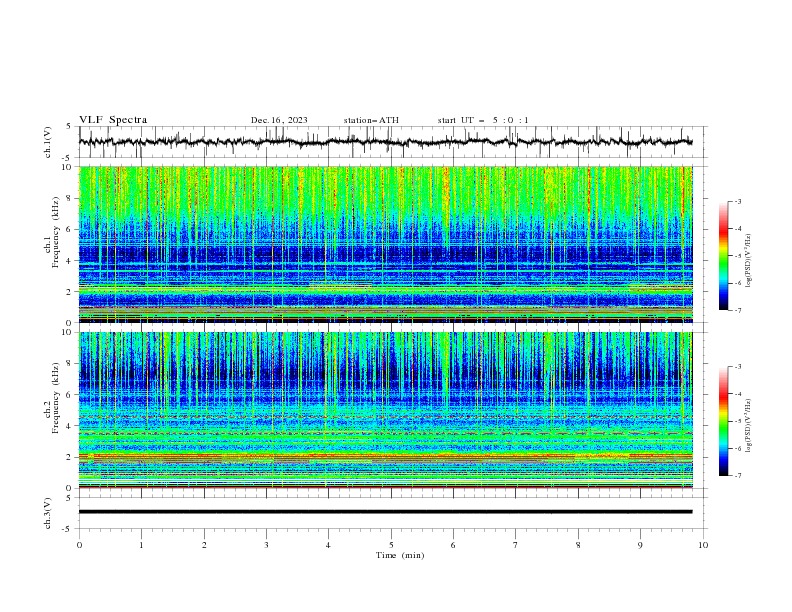Click the "Time (min)" axis label
Screen dimensions: 792x612
click(400, 555)
